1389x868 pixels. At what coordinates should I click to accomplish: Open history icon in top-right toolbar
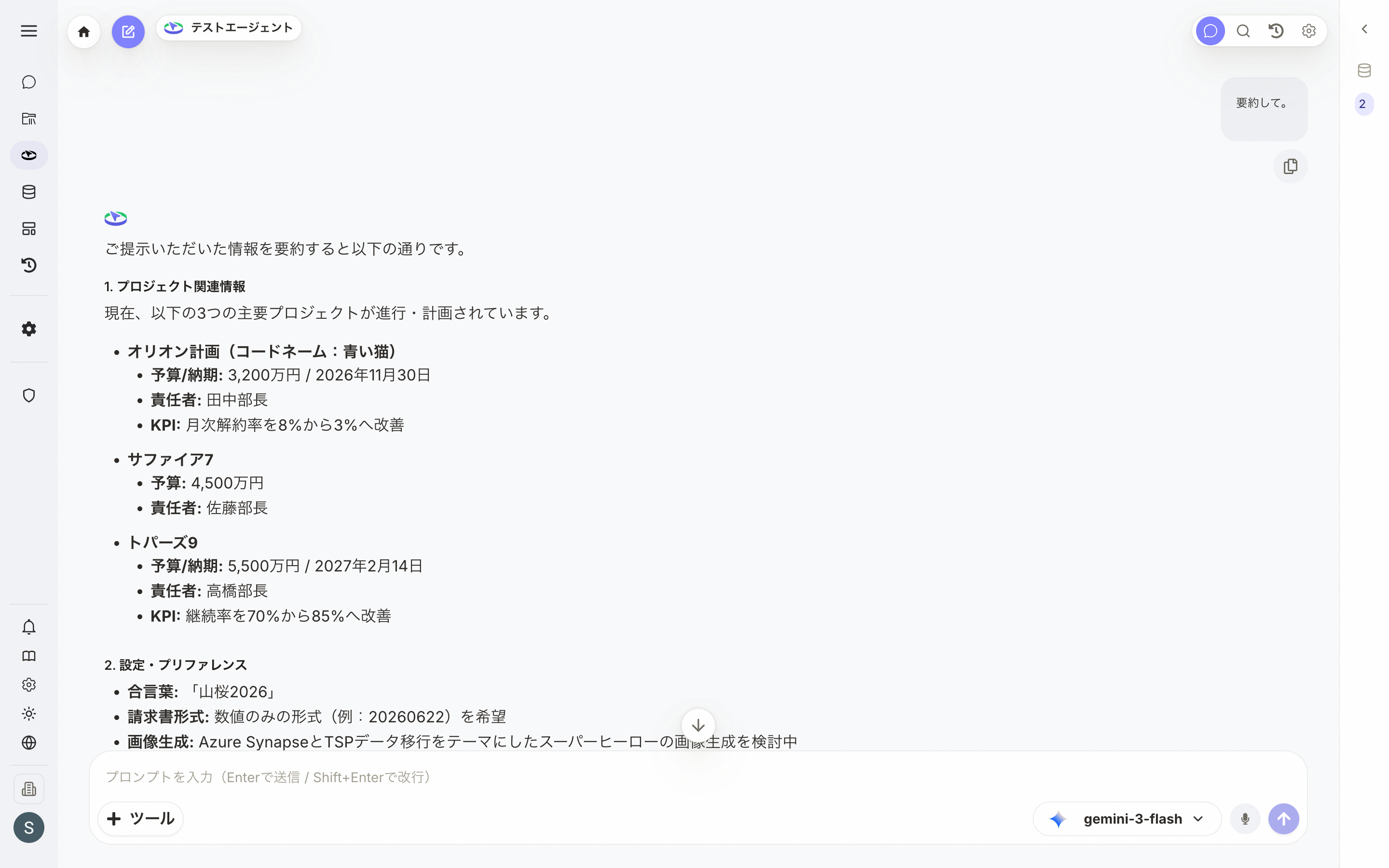(1276, 31)
